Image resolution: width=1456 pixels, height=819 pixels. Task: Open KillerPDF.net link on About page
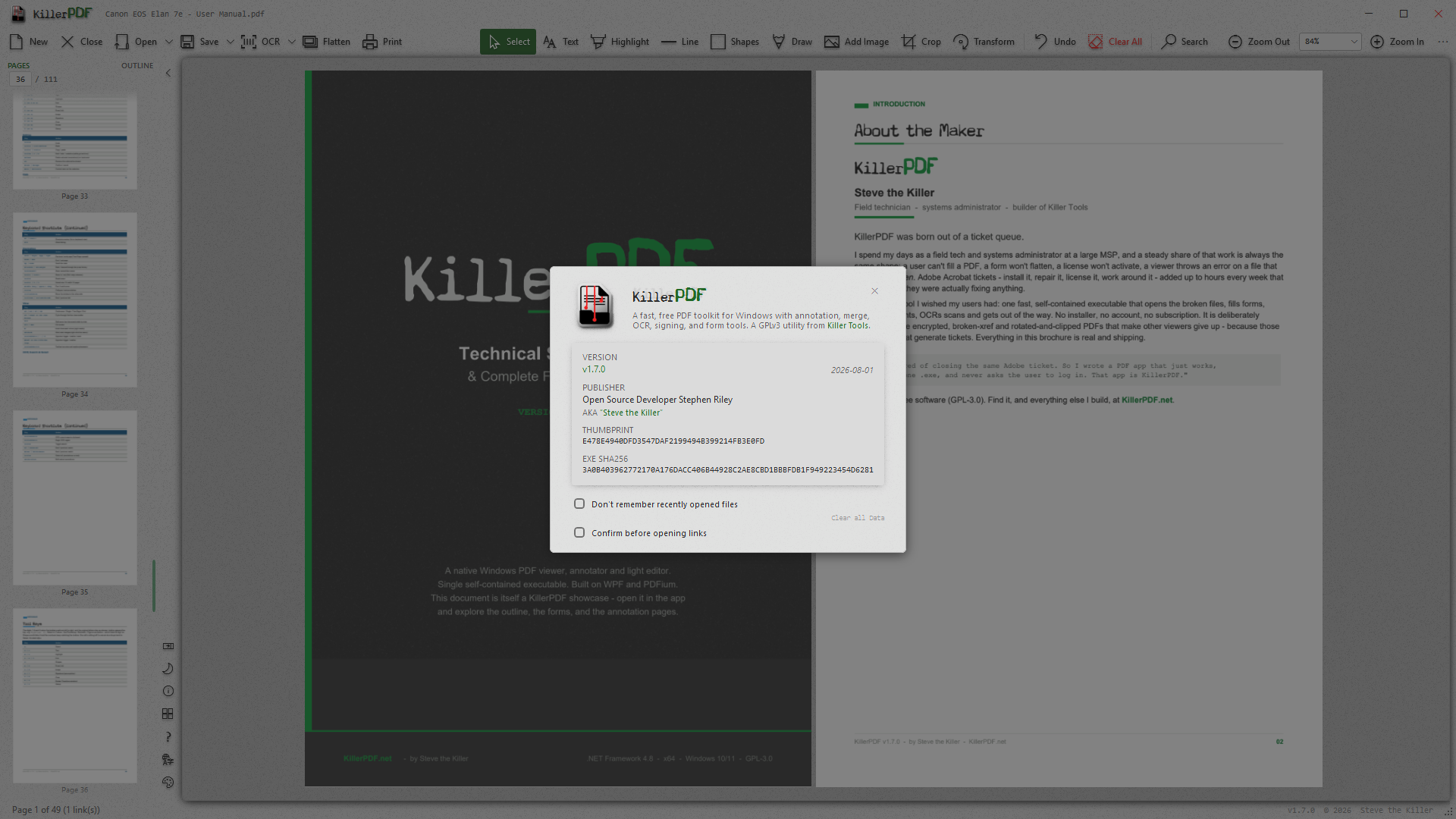point(1147,400)
